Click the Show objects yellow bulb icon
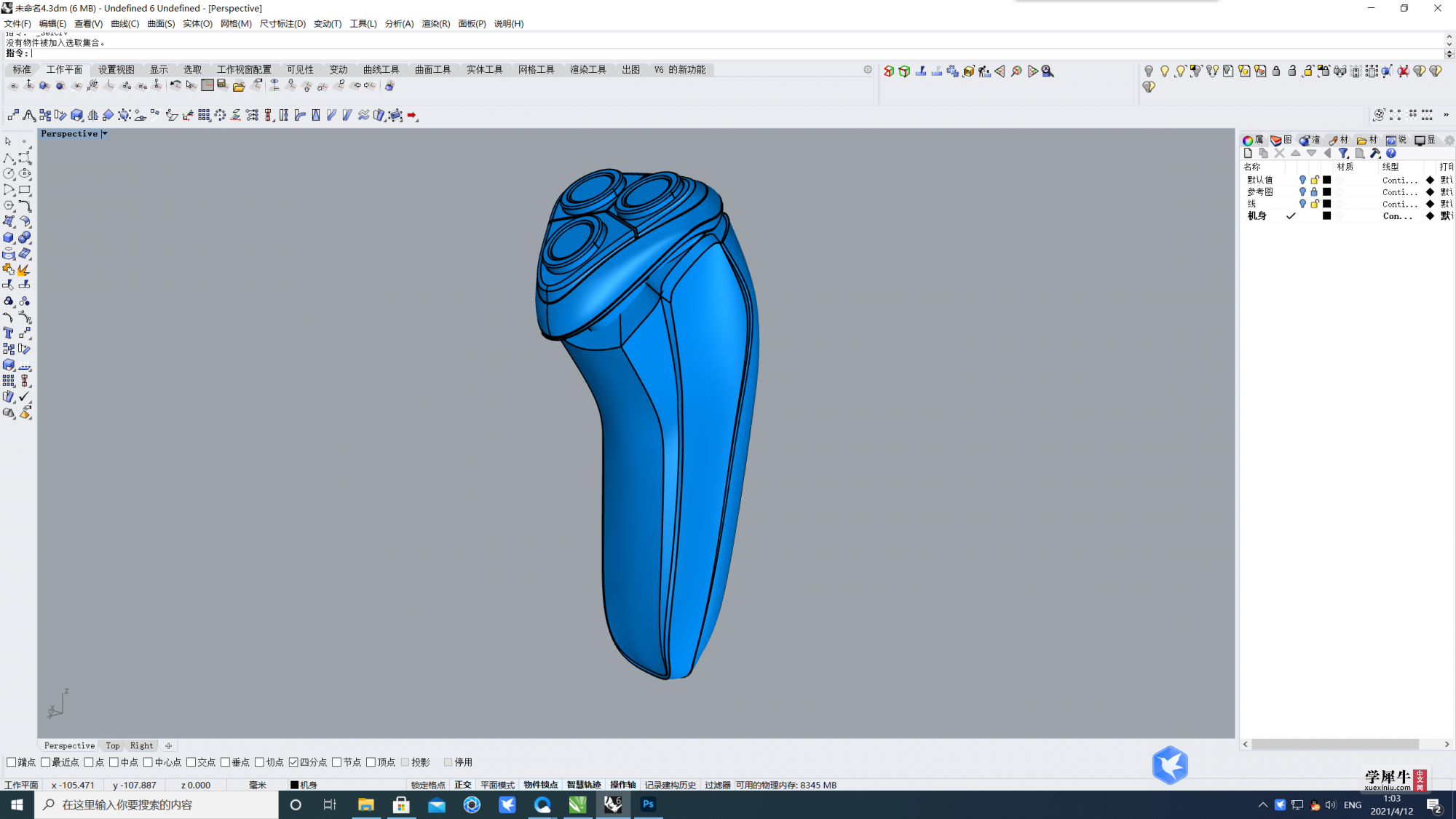This screenshot has width=1456, height=819. 1165,71
